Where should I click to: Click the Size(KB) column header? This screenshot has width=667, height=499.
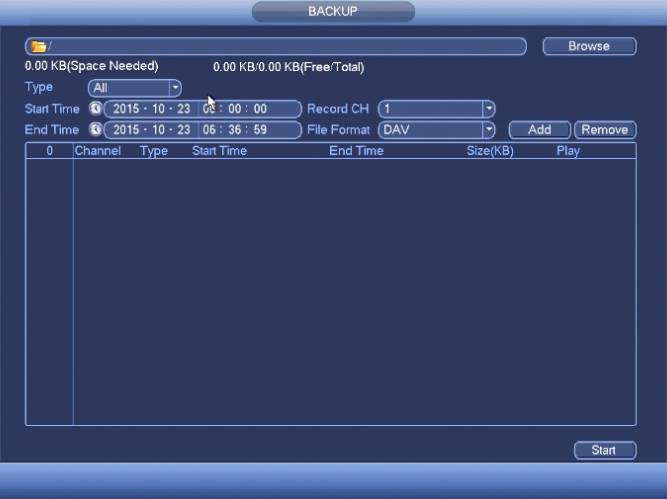click(490, 151)
